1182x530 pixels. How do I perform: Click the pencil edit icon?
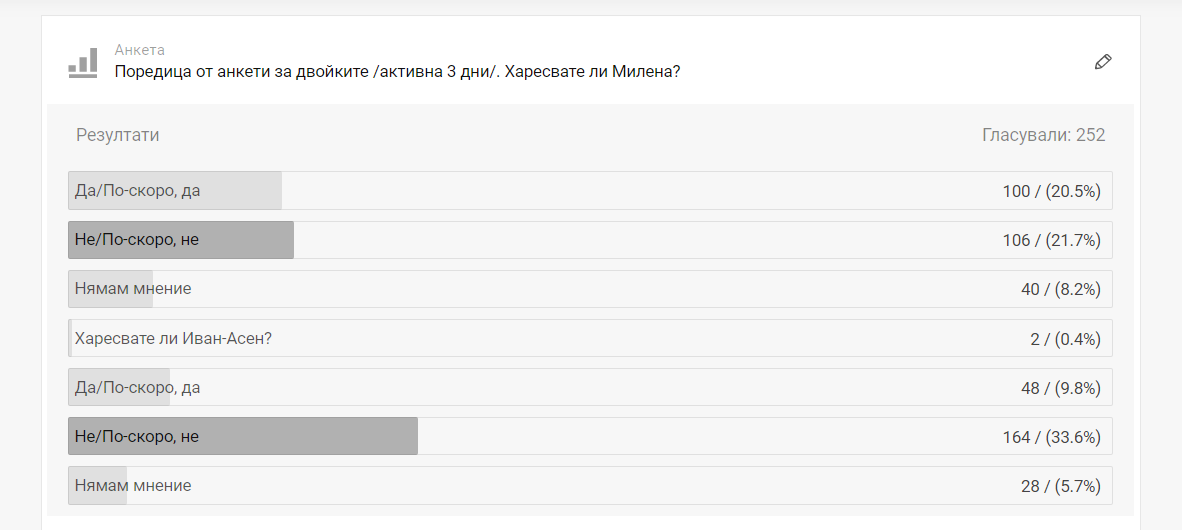click(1103, 62)
